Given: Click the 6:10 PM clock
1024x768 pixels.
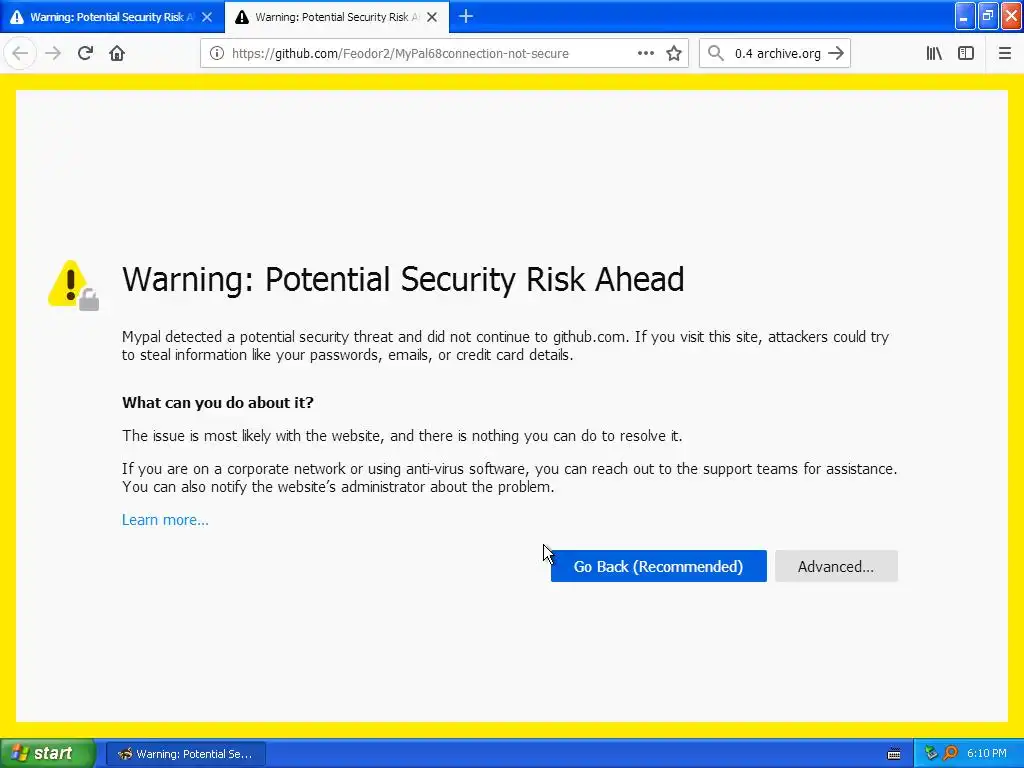Looking at the screenshot, I should tap(987, 754).
